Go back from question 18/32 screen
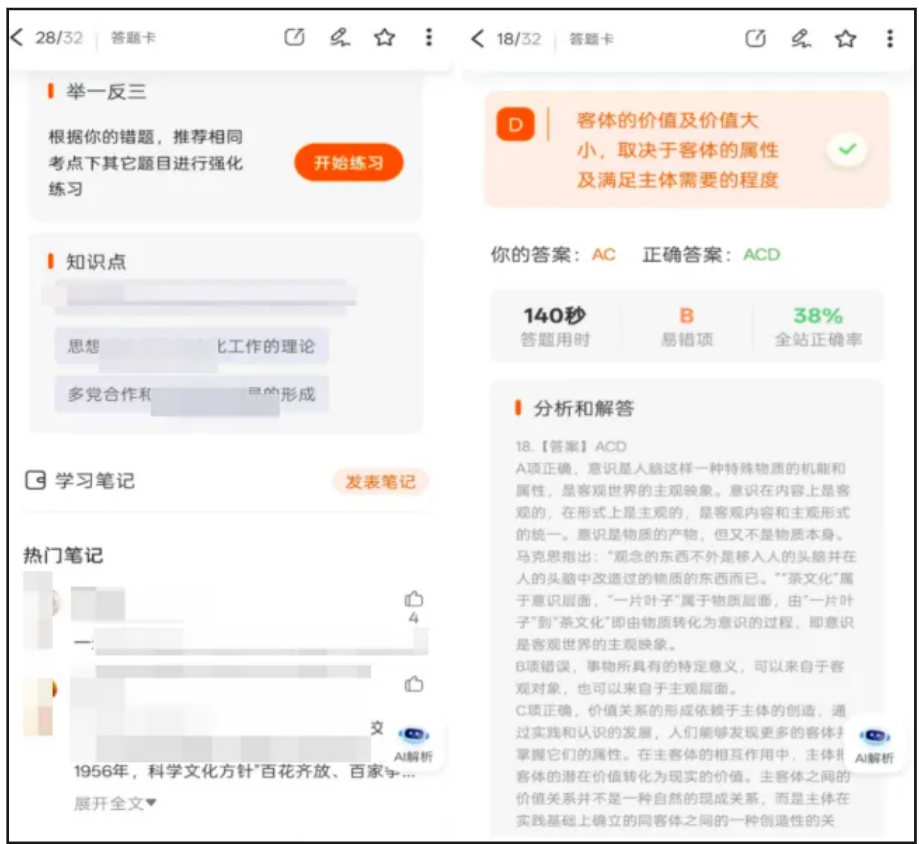The height and width of the screenshot is (844, 919). click(x=478, y=39)
